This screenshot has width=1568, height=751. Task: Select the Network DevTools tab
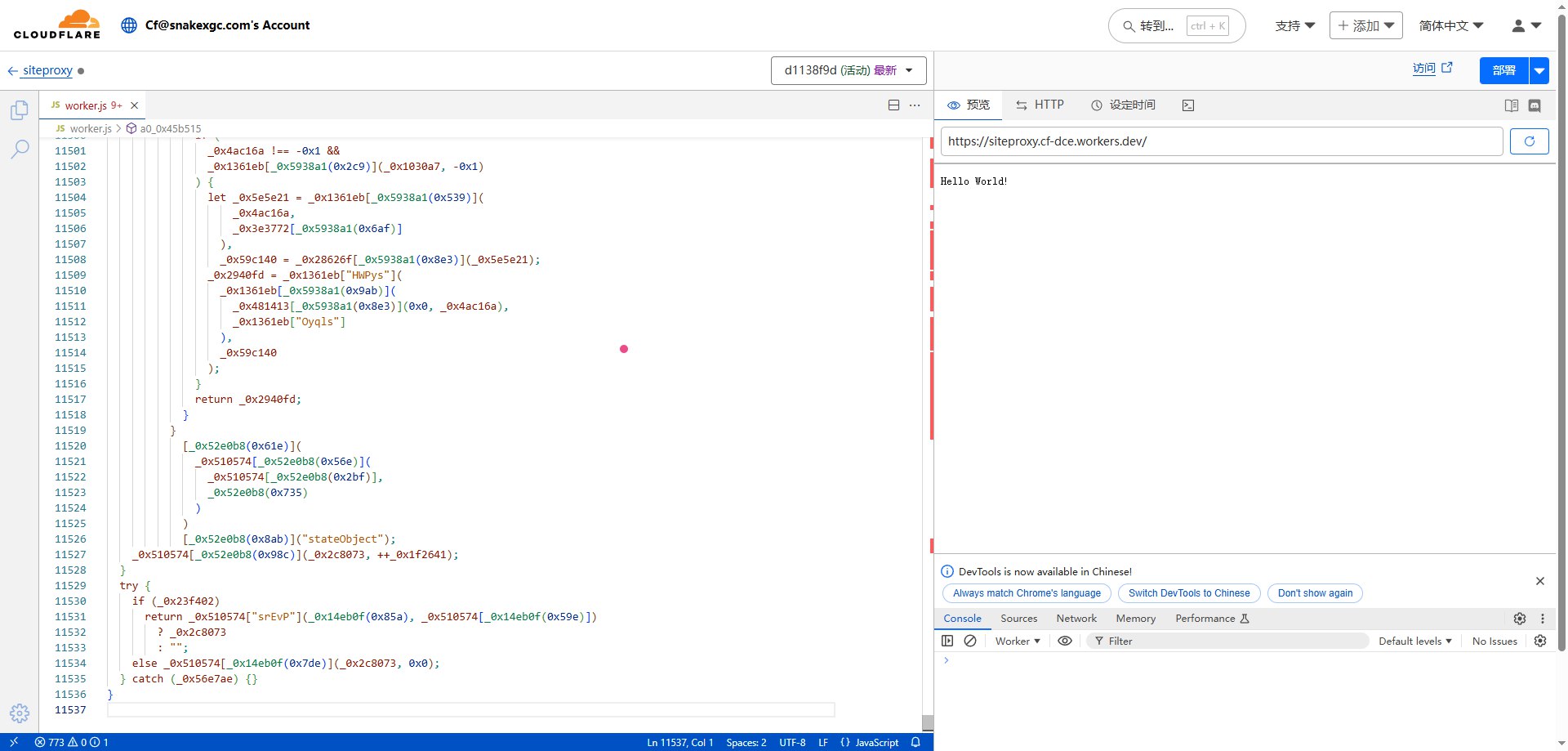(1076, 619)
